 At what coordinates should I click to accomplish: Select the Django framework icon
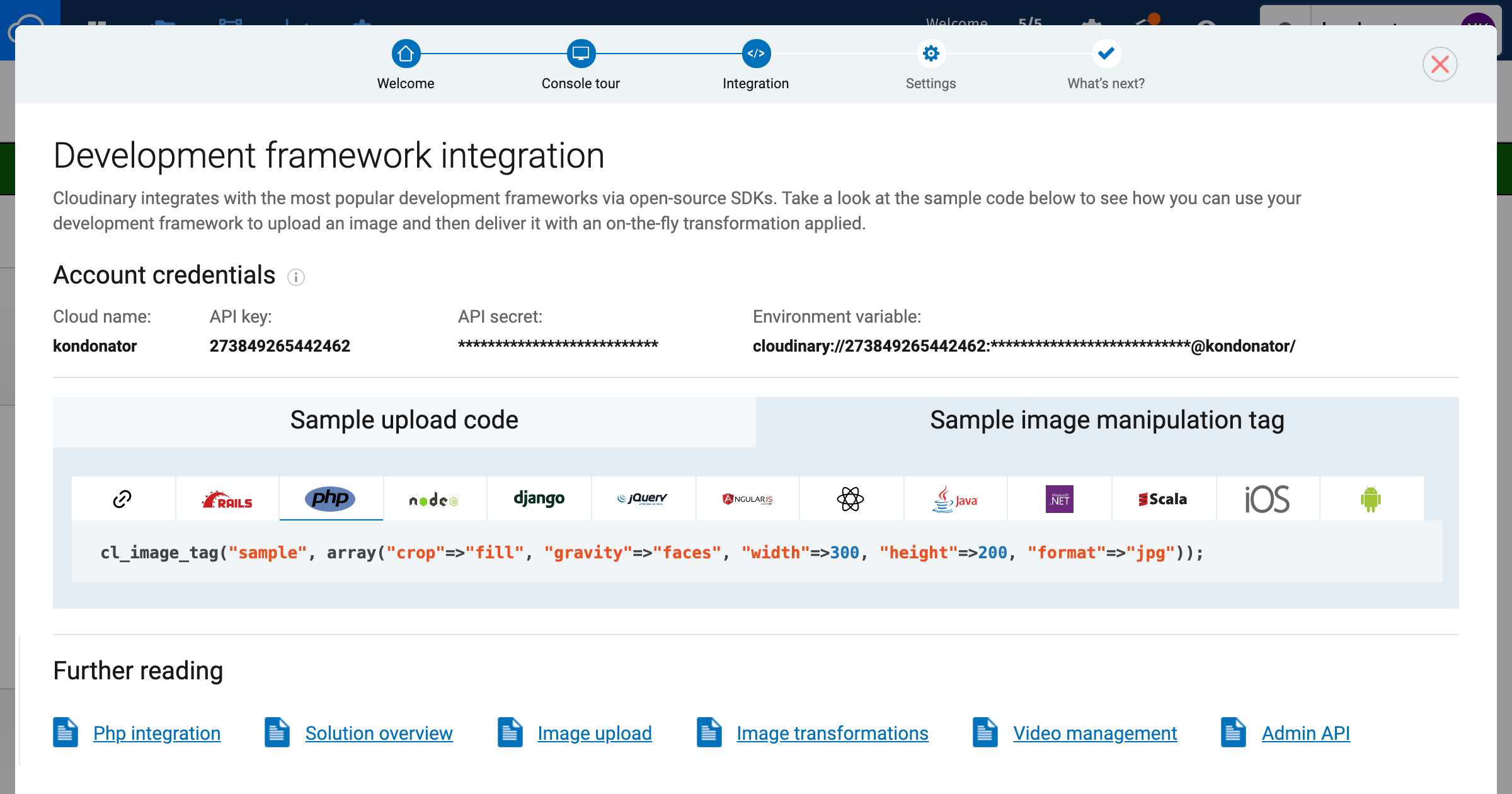tap(539, 498)
